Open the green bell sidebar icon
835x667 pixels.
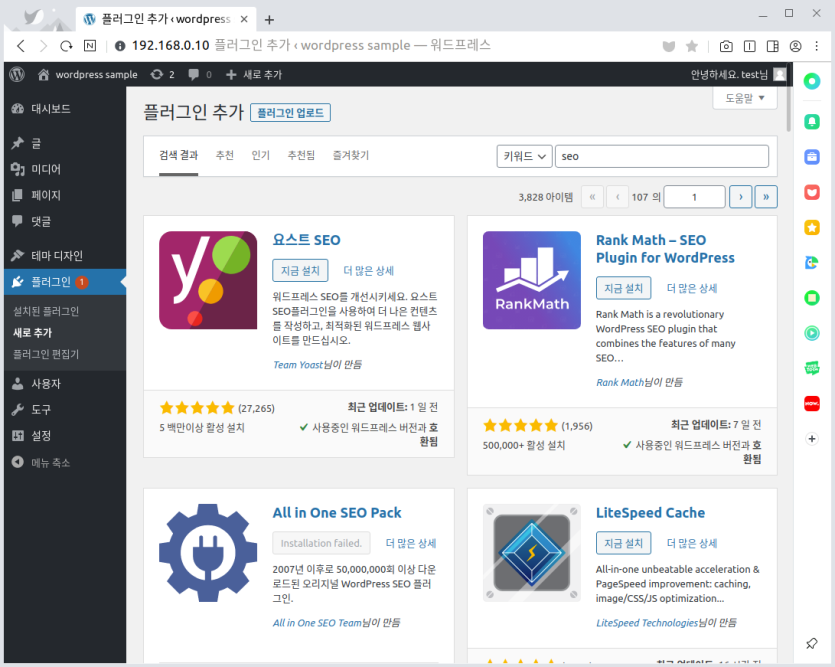click(x=812, y=122)
